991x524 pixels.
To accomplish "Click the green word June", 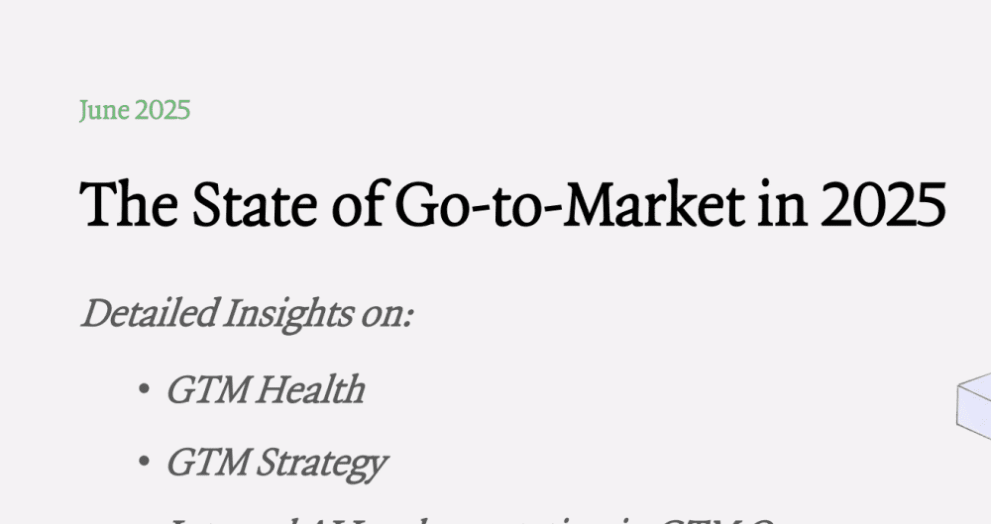I will [x=104, y=111].
